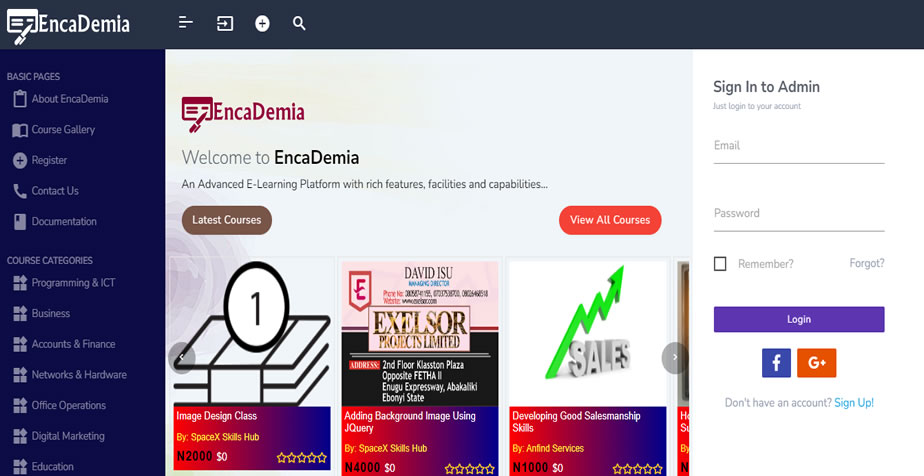This screenshot has width=924, height=476.
Task: Click the sign-in arrow icon in header
Action: pos(225,24)
